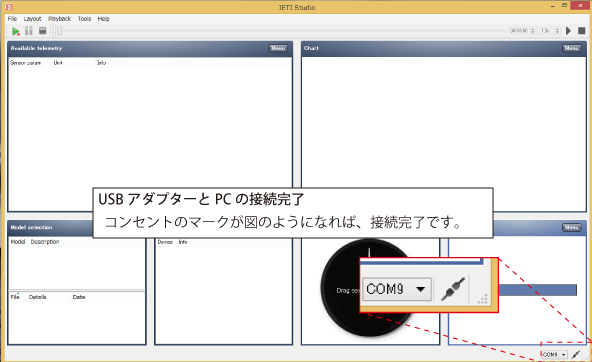Click the plug connection icon in status bar
The width and height of the screenshot is (592, 362).
tap(575, 354)
